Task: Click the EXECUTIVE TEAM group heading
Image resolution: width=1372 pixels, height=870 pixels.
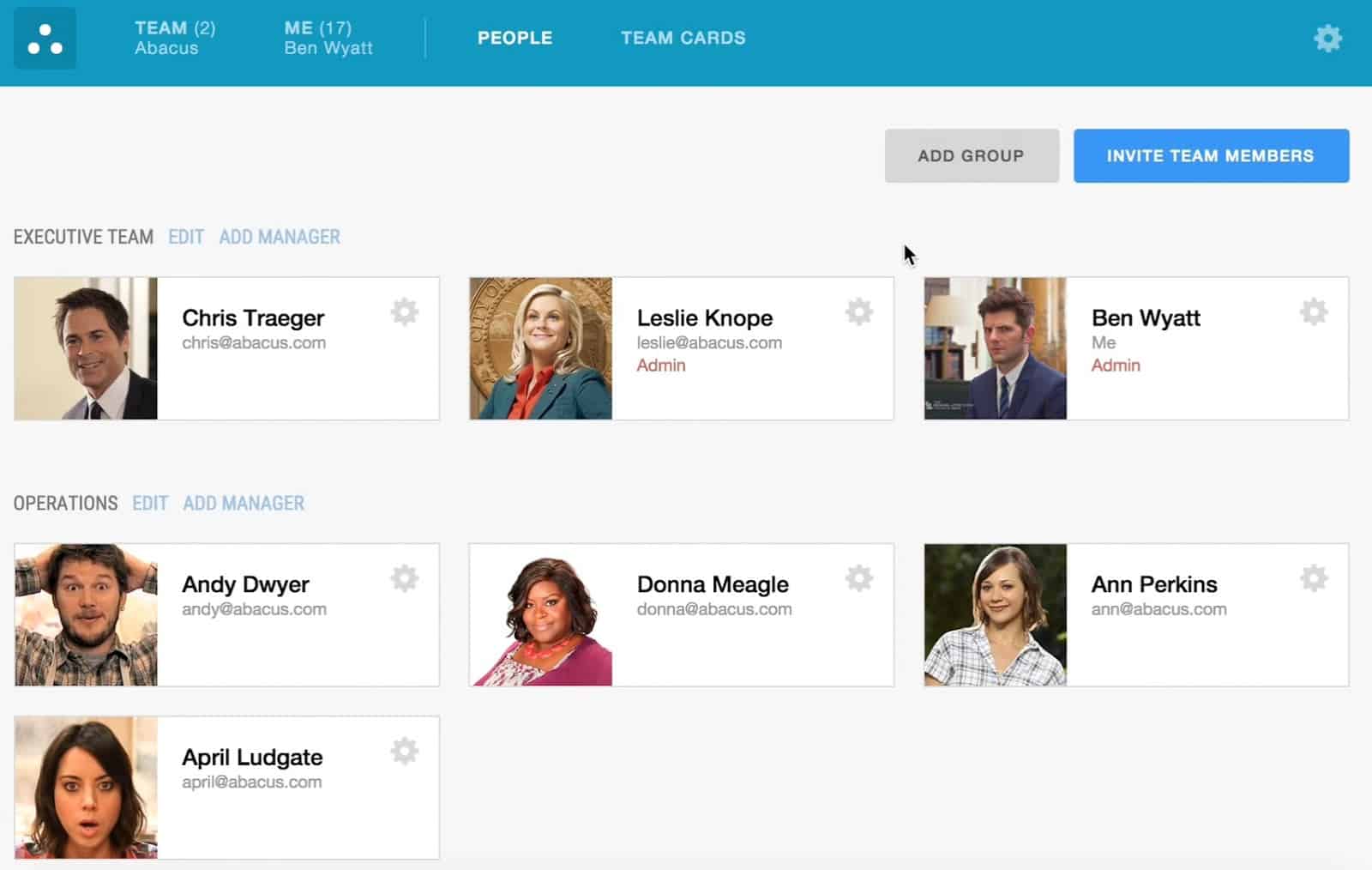Action: (x=83, y=237)
